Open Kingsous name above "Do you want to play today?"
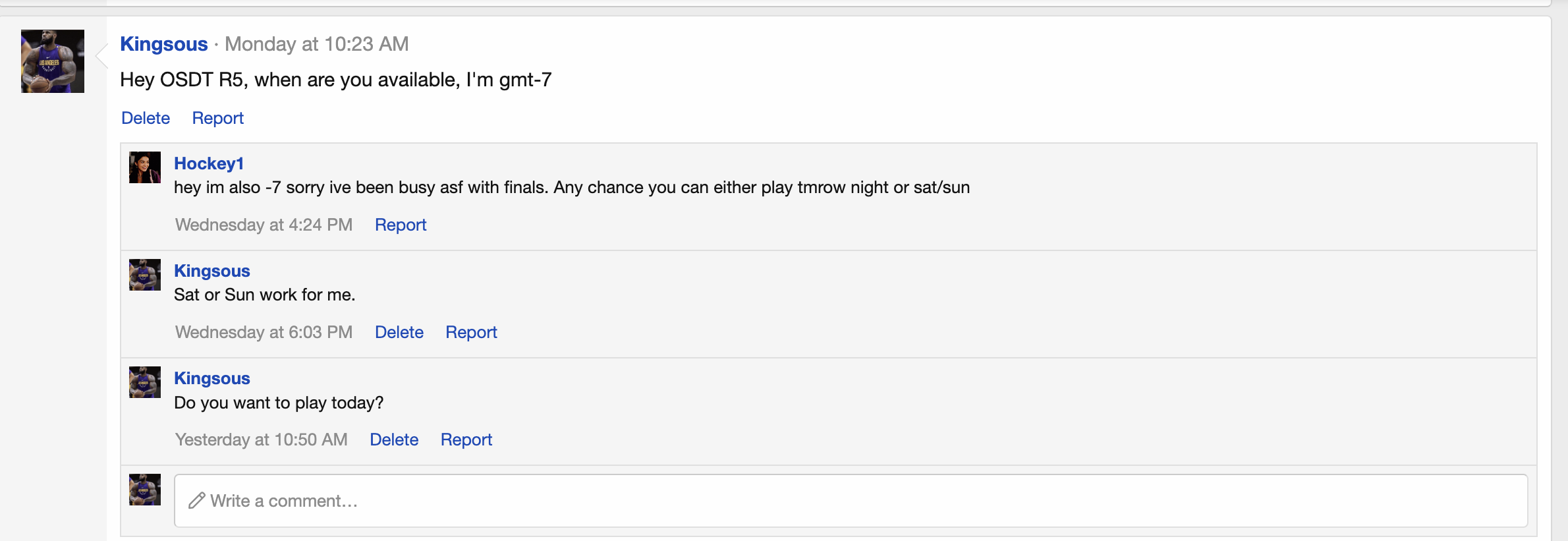 [x=212, y=378]
